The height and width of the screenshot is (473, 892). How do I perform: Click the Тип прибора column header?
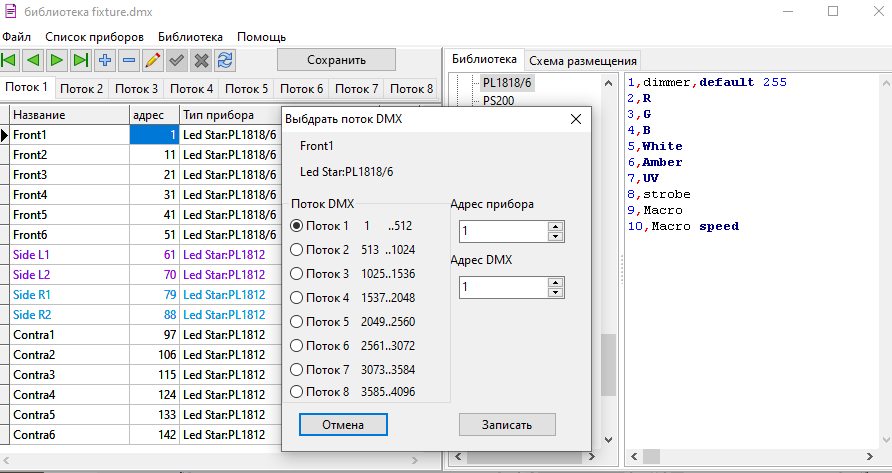230,115
